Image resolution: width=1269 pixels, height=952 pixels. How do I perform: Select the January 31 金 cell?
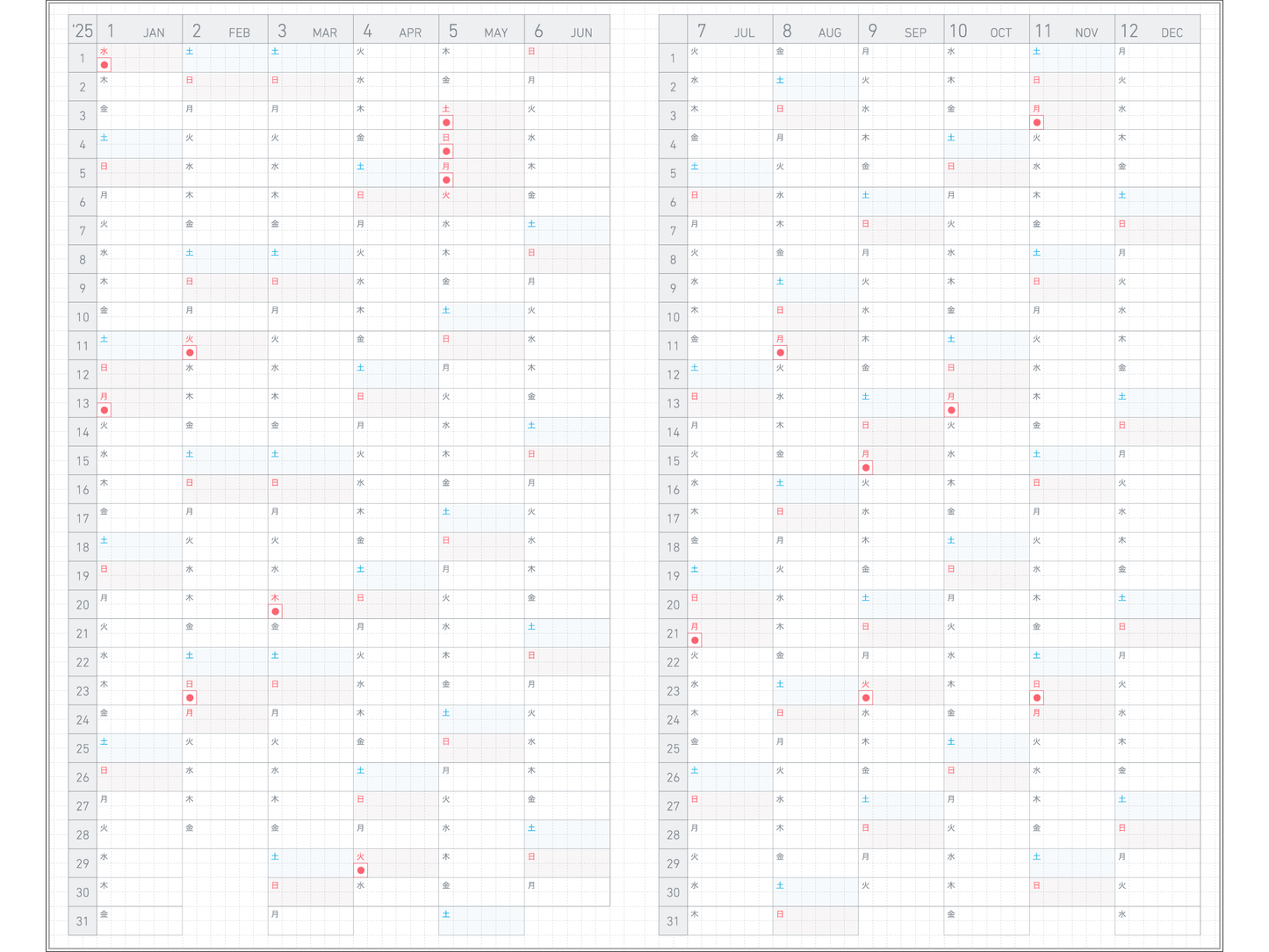pos(140,920)
